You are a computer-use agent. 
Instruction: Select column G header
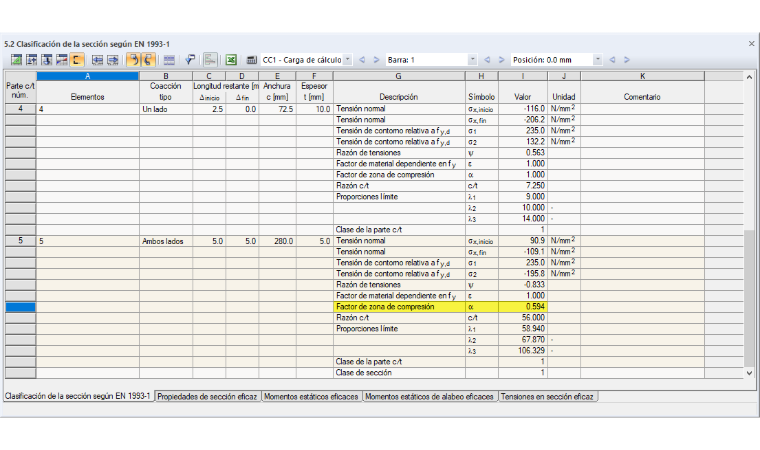398,76
